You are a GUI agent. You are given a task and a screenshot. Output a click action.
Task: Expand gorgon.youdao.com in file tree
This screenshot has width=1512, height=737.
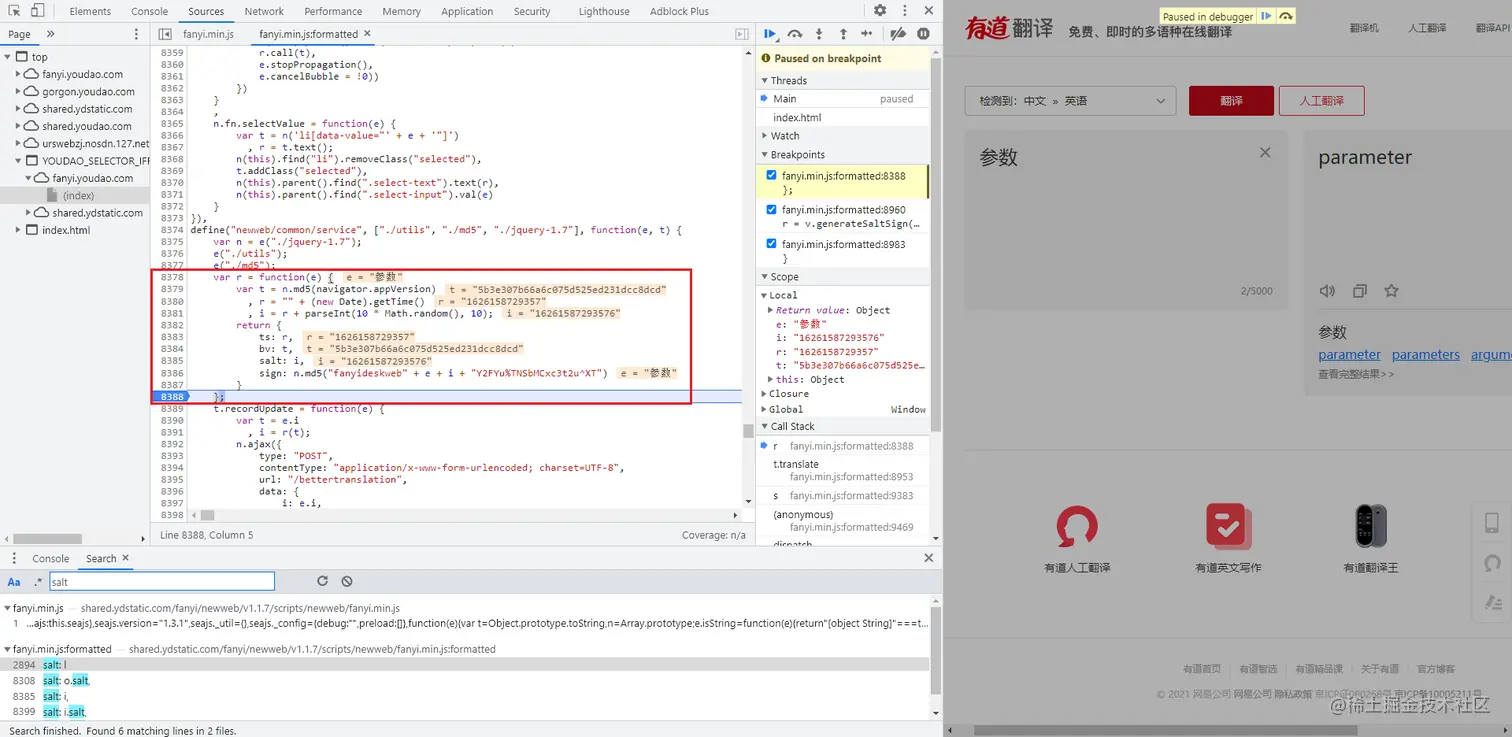(20, 91)
